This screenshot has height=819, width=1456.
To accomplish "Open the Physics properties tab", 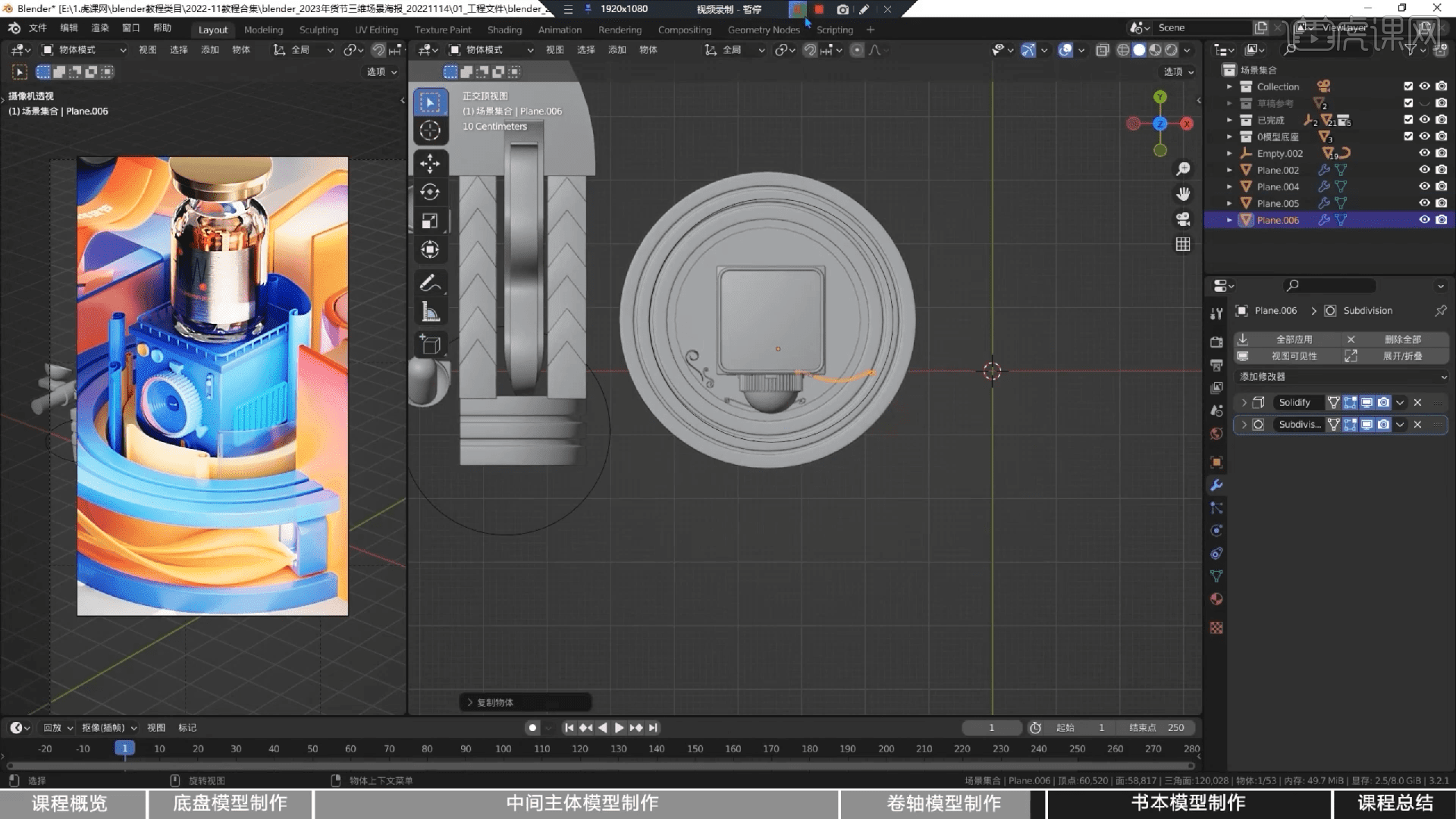I will pyautogui.click(x=1216, y=531).
